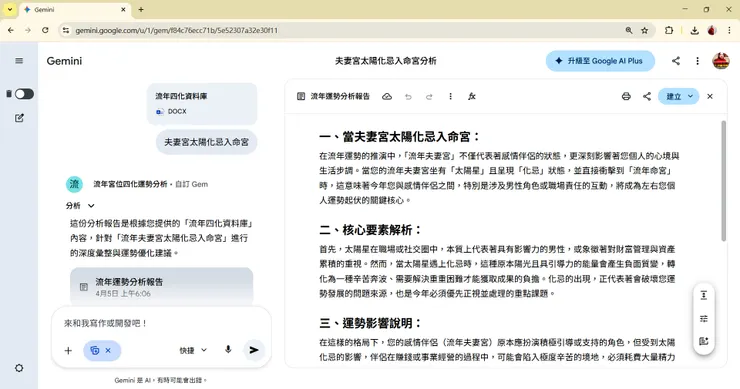Click the document icon beside the canvas title

(x=301, y=96)
